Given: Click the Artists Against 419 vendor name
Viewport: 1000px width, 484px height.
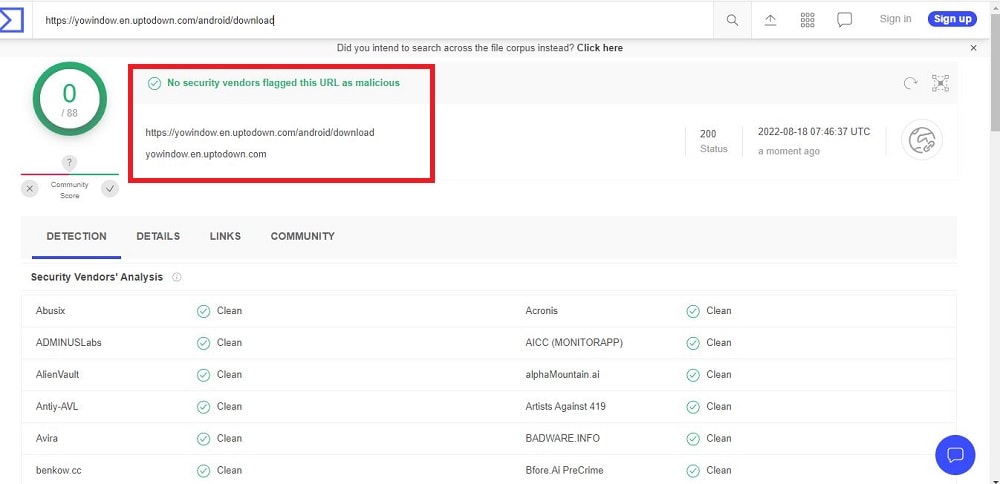Looking at the screenshot, I should tap(566, 406).
